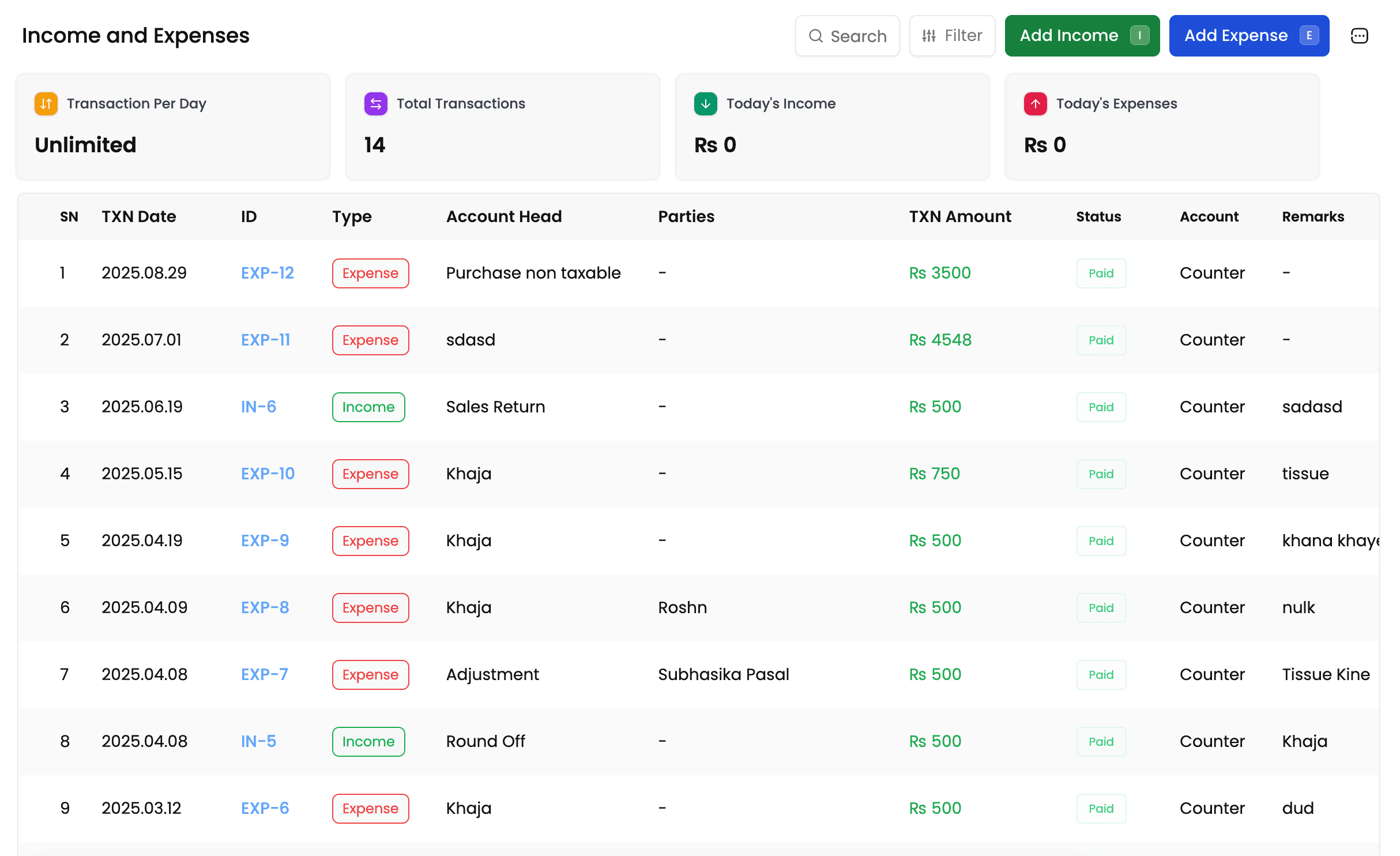Sort the table by TXN Amount column
This screenshot has width=1400, height=856.
959,216
